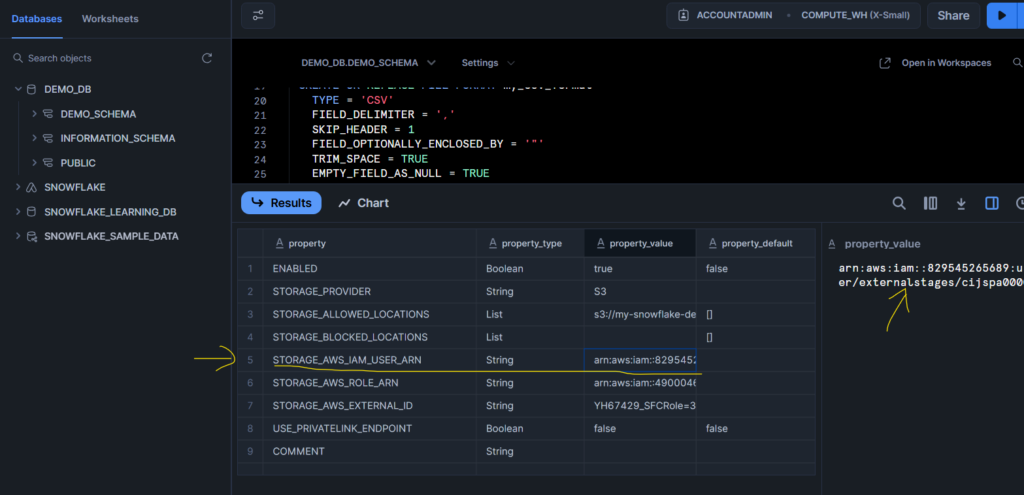Expand the INFORMATION_SCHEMA node
This screenshot has height=495, width=1024.
coord(34,138)
